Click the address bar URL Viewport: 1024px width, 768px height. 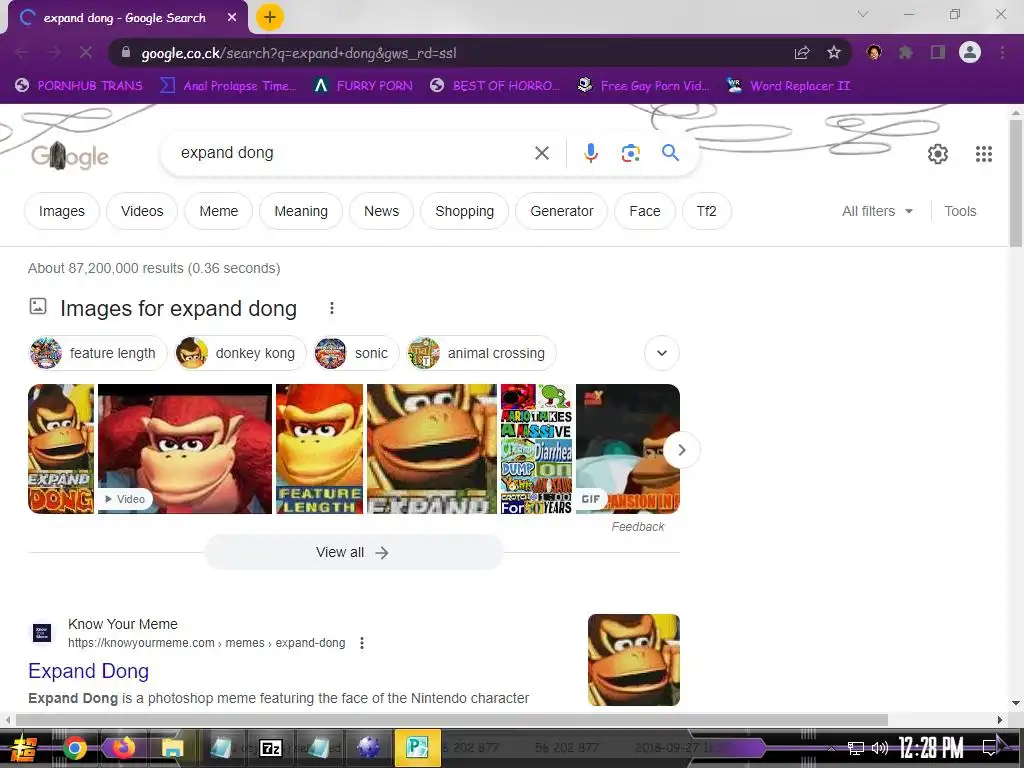pos(298,53)
